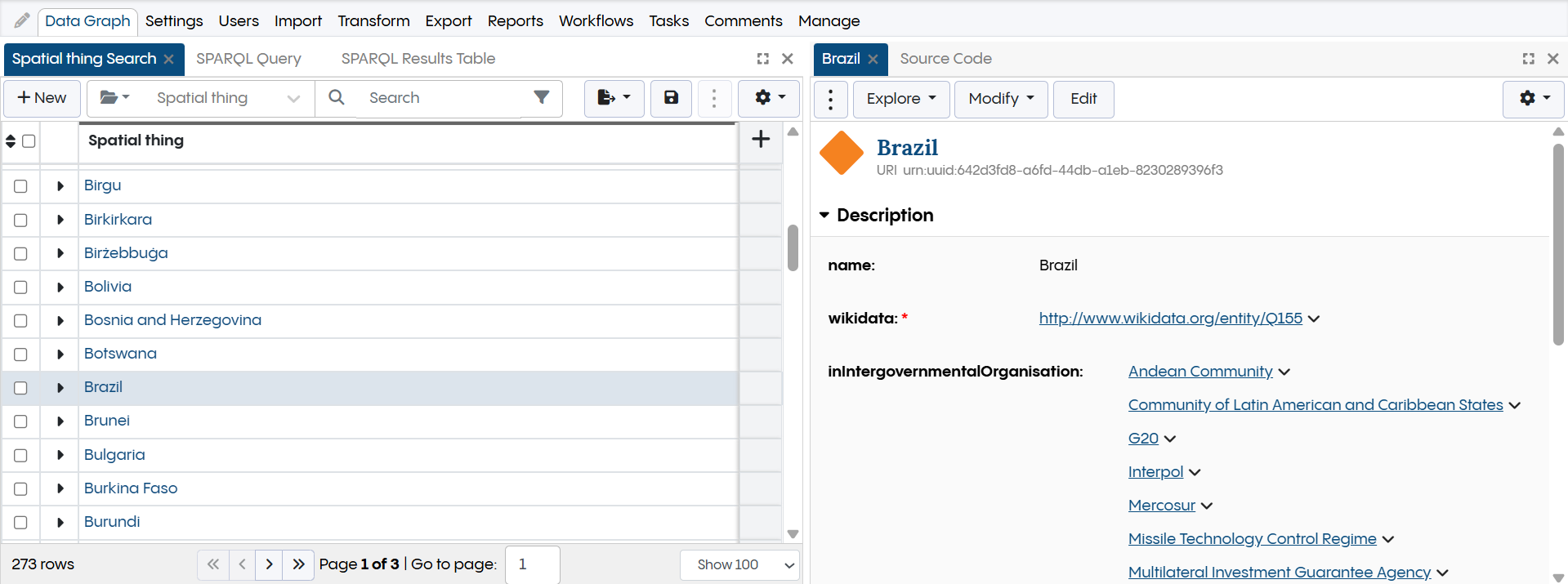Expand the Botswana row arrow
The image size is (1568, 584).
point(60,354)
